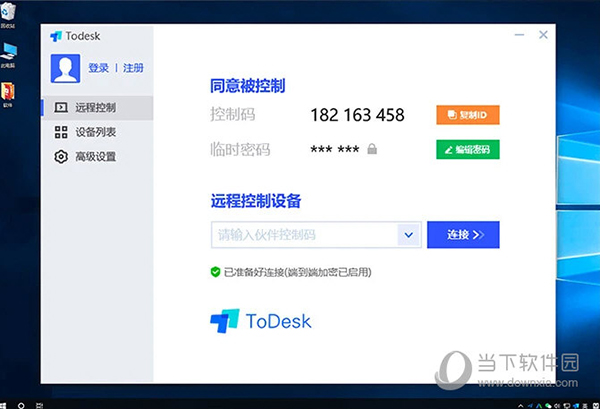Viewport: 600px width, 409px height.
Task: Click the 远程控制设备 heading
Action: tap(256, 201)
